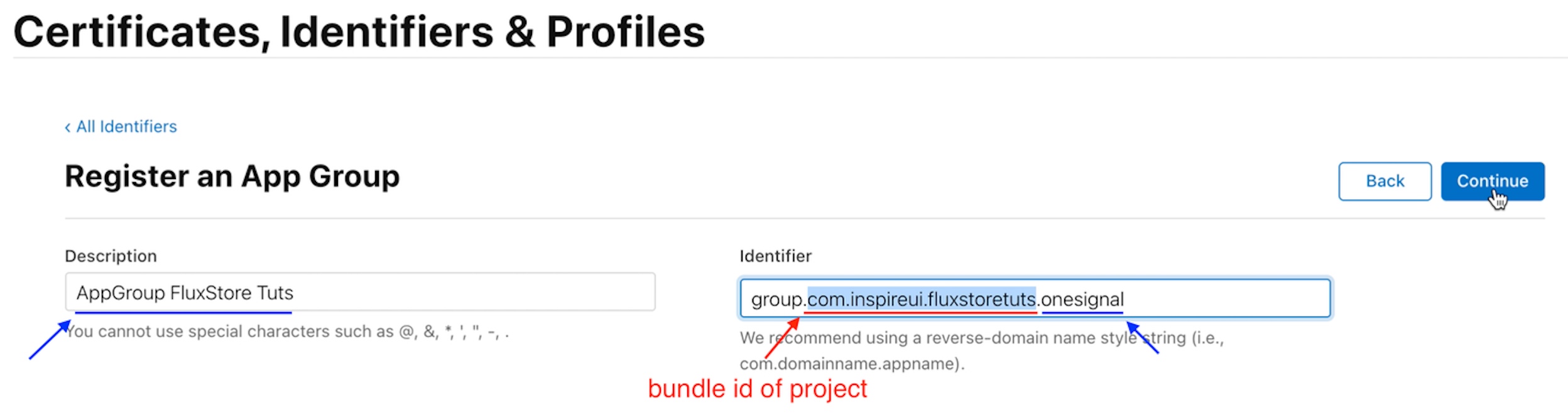Click the highlighted com.inspireui.fluxstoretuts text
Image resolution: width=1568 pixels, height=417 pixels.
pos(921,299)
